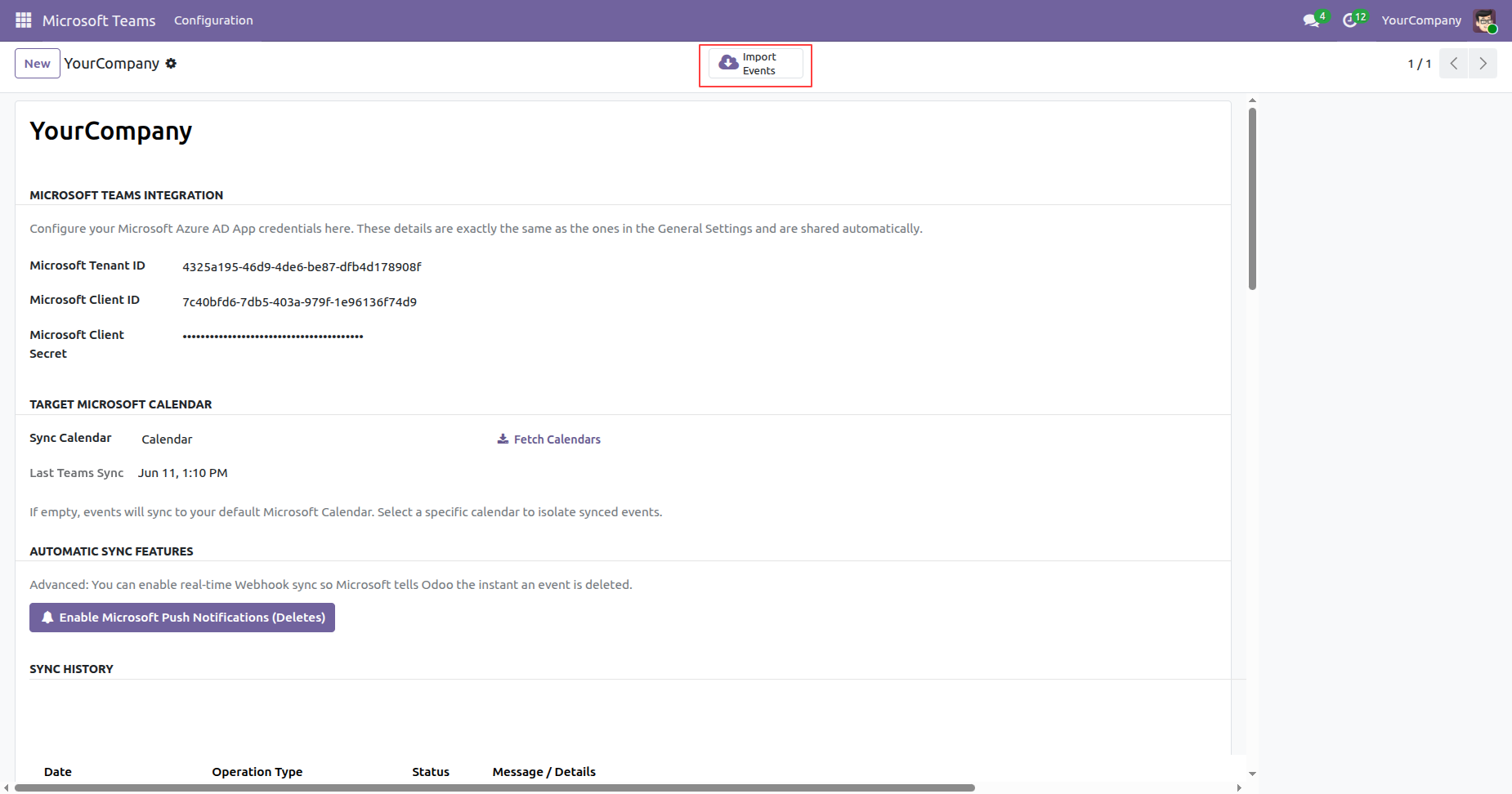Sort sync history by Status column
Image resolution: width=1512 pixels, height=794 pixels.
(431, 772)
